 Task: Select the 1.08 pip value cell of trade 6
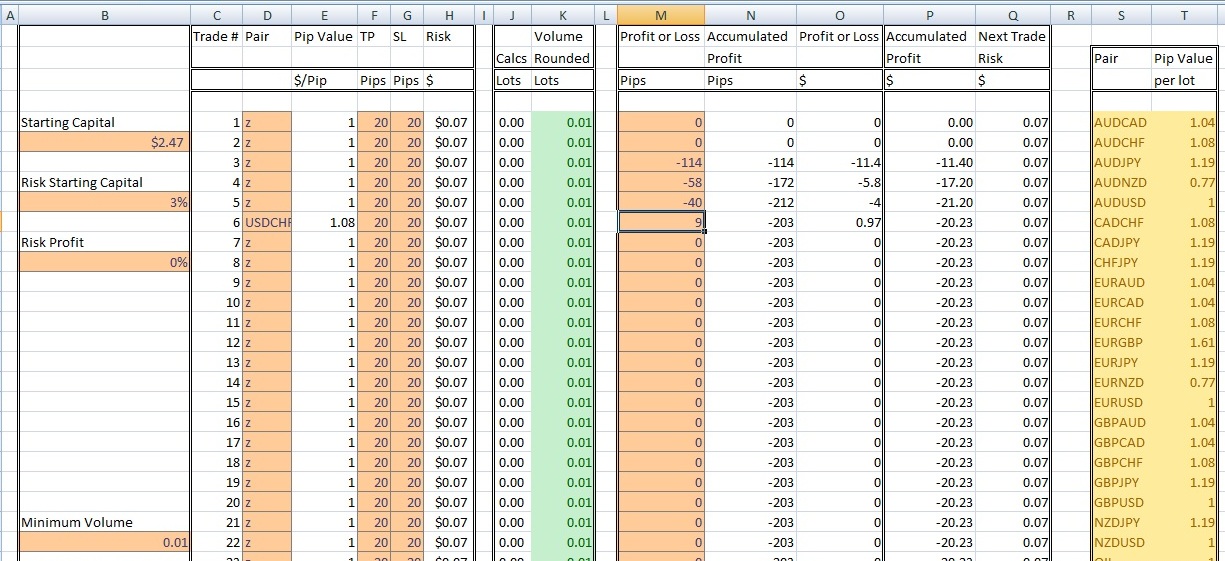click(x=324, y=222)
